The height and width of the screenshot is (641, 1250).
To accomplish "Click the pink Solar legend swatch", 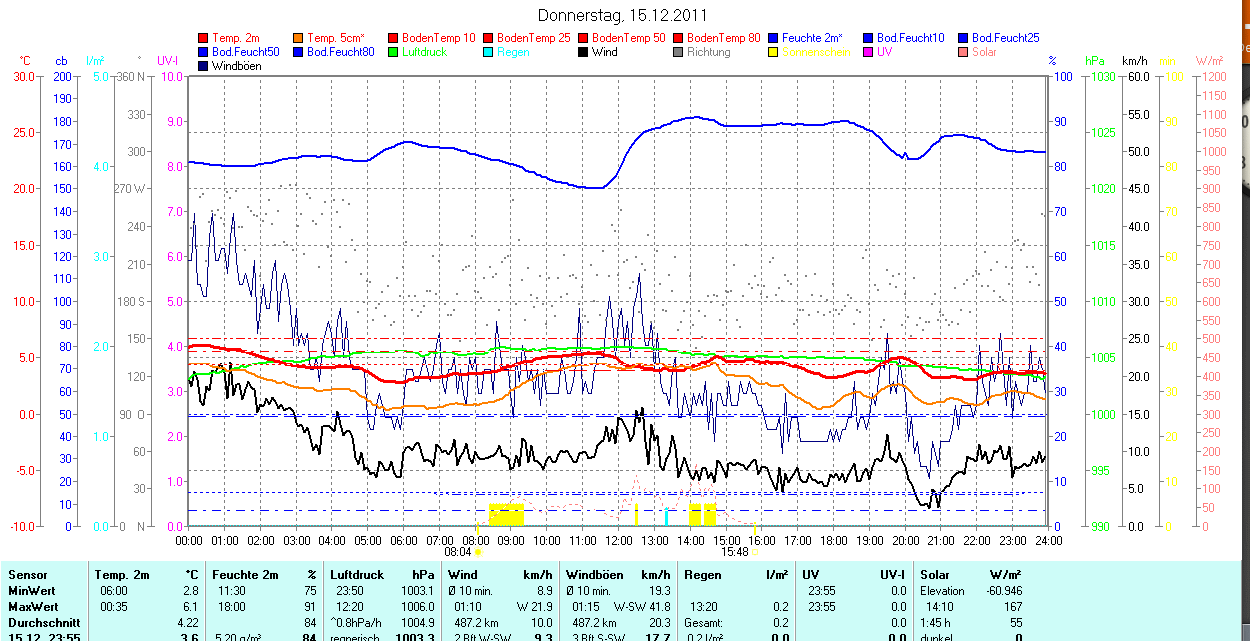I will click(x=964, y=52).
